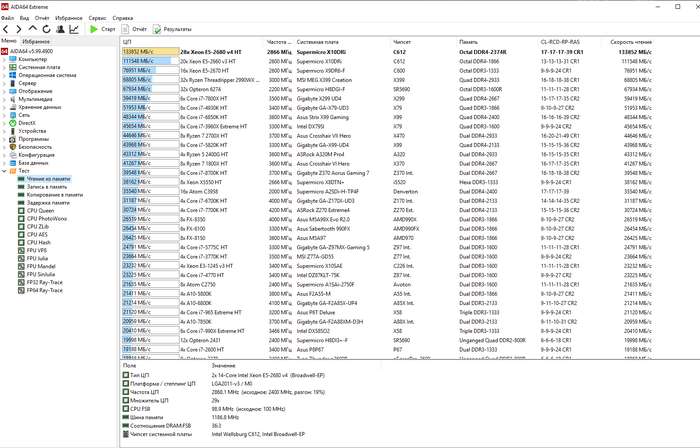
Task: Select the 16x Atom C3958 row
Action: (387, 191)
